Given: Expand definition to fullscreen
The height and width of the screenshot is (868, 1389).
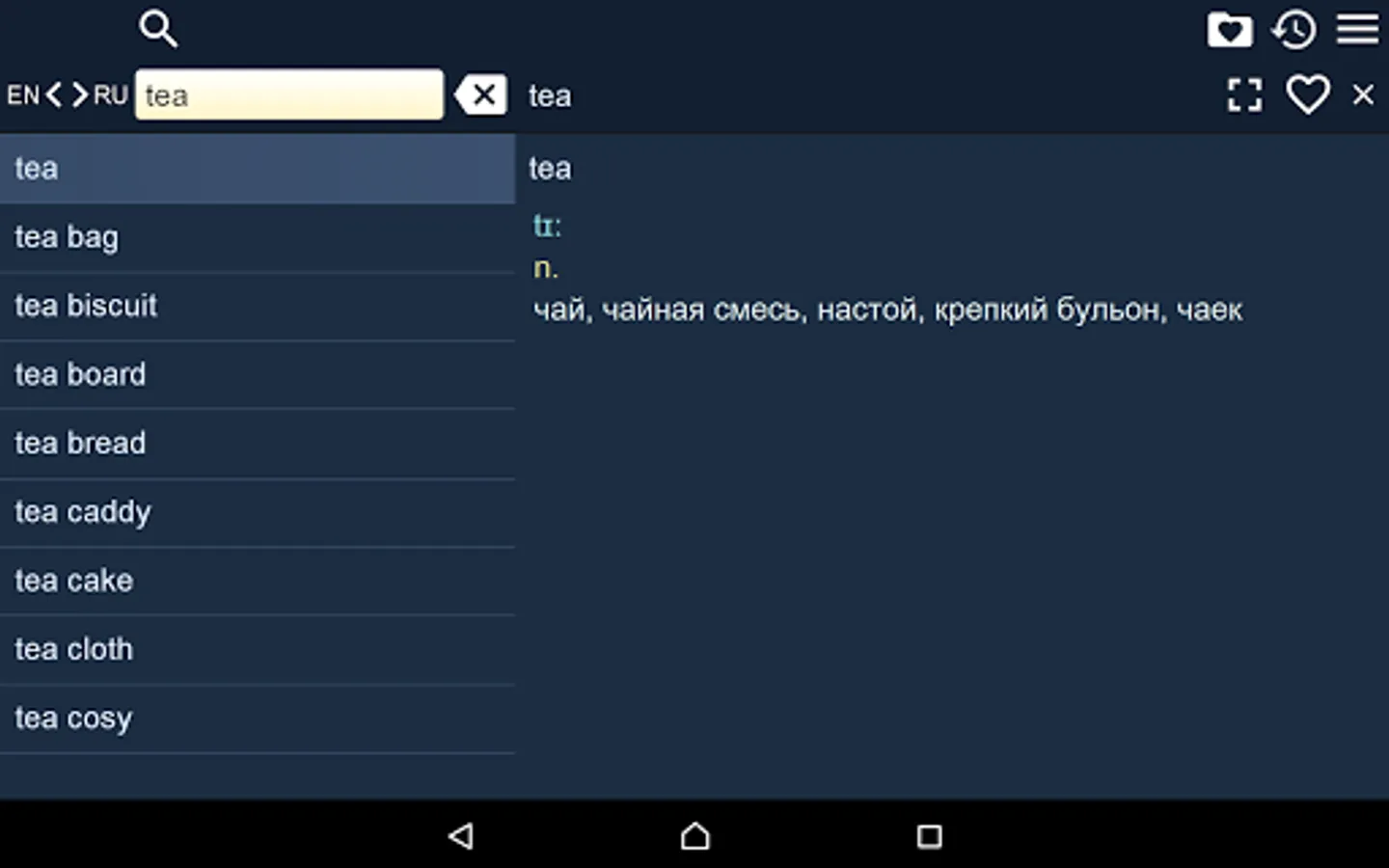Looking at the screenshot, I should pyautogui.click(x=1244, y=95).
